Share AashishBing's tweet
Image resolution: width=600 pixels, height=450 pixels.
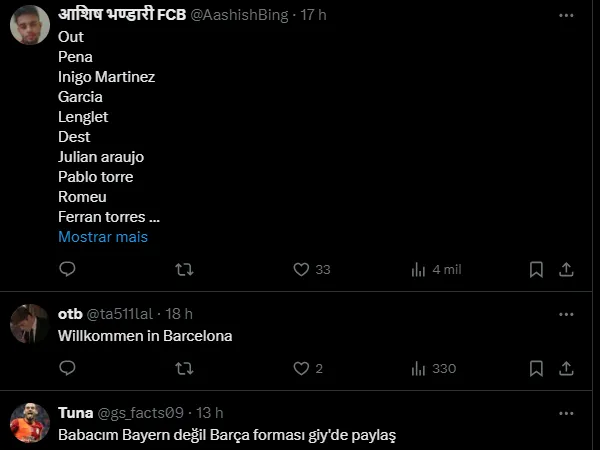tap(566, 269)
